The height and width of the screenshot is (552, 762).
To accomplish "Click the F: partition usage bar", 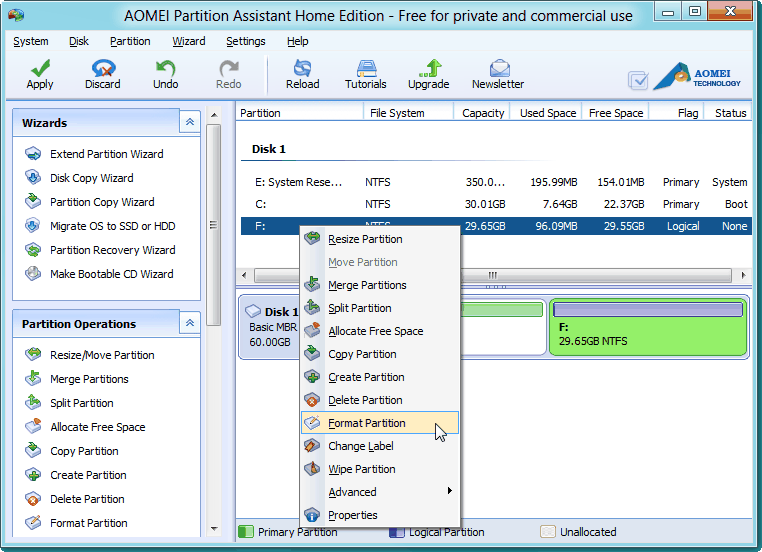I will pos(648,310).
